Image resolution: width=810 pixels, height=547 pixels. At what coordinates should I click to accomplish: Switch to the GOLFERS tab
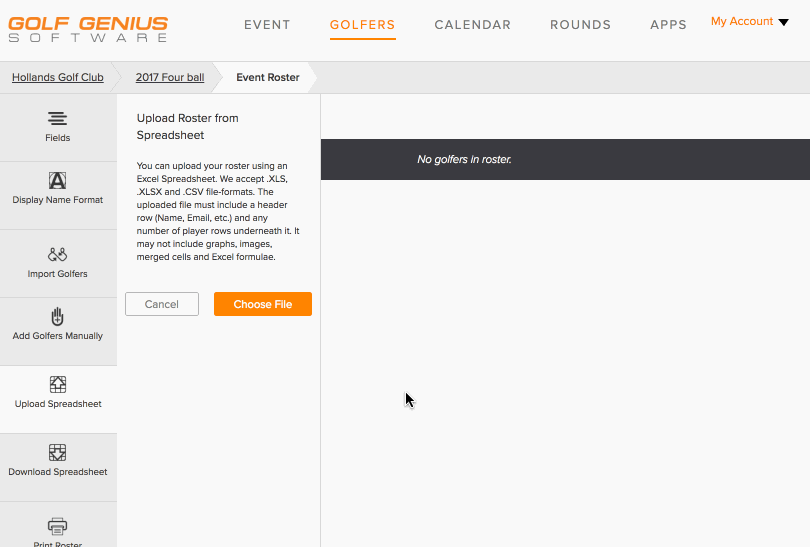tap(363, 25)
